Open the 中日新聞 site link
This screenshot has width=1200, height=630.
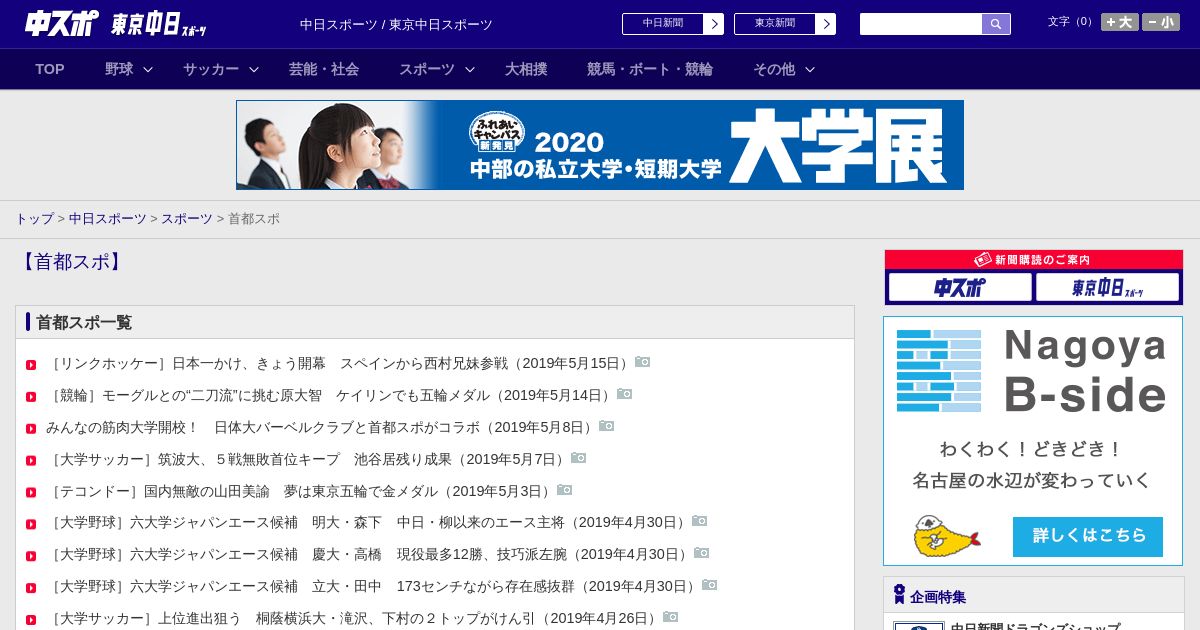(x=663, y=24)
